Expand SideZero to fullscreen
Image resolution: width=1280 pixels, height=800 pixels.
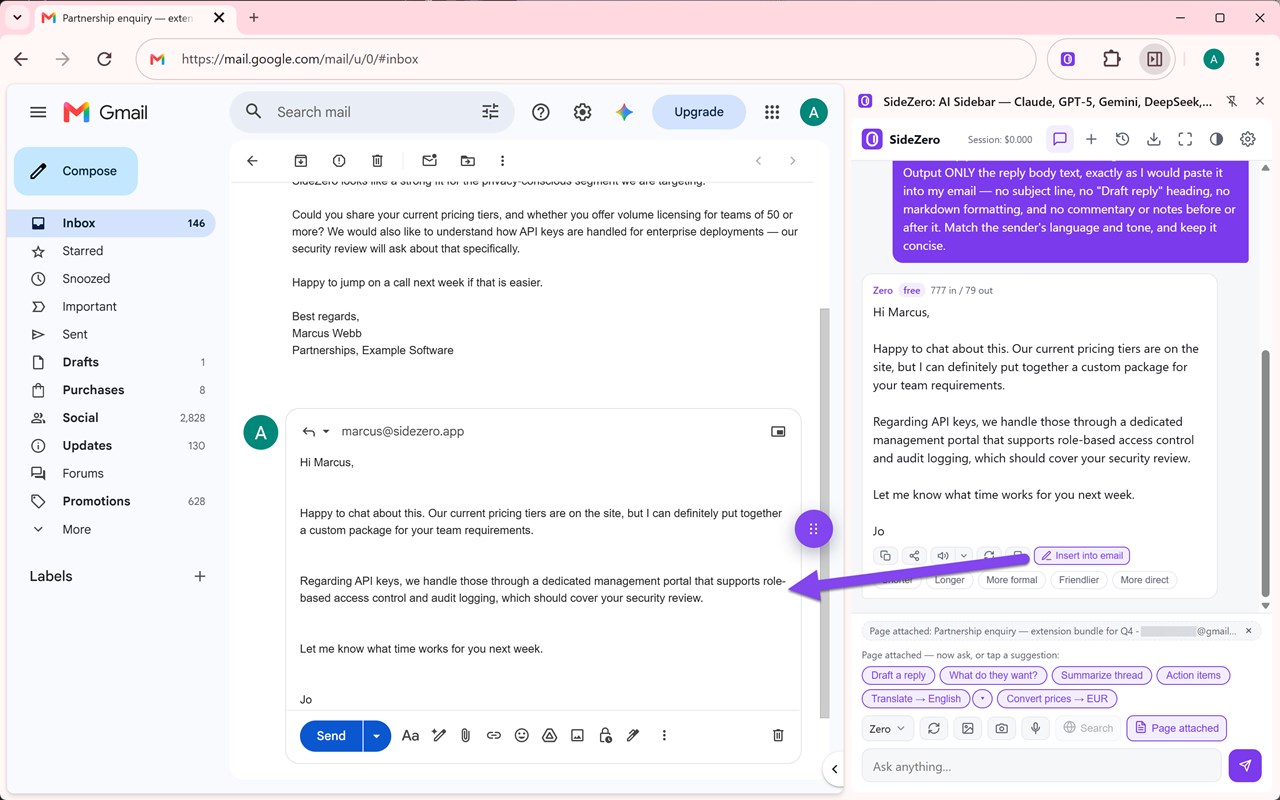pos(1185,139)
